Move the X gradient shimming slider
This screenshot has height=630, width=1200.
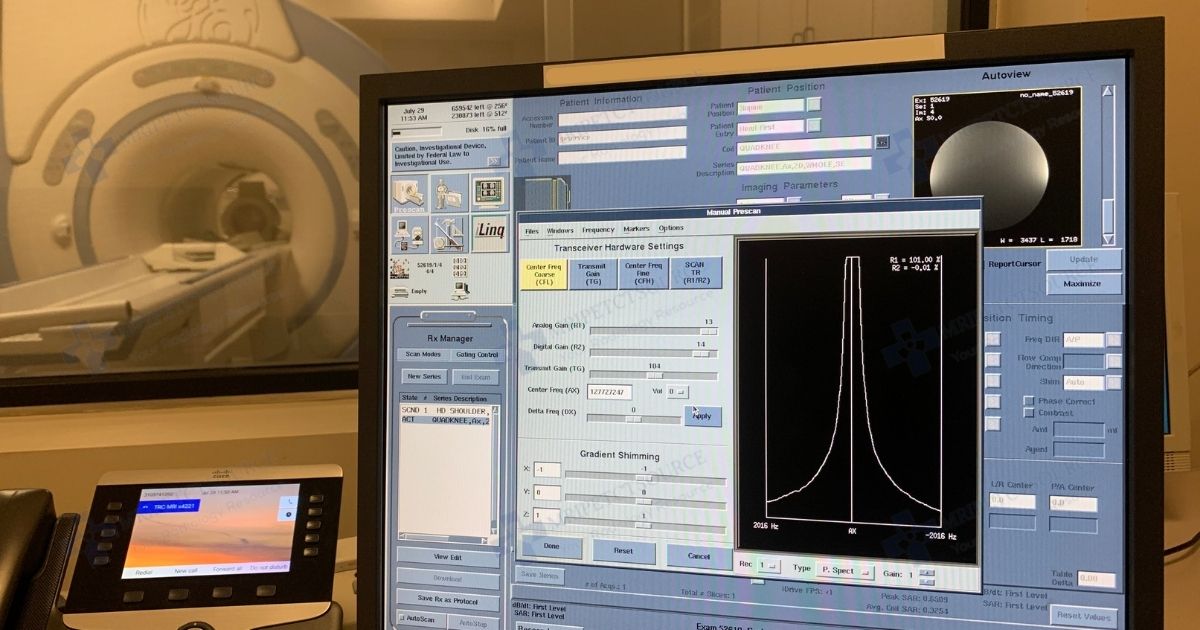click(646, 479)
